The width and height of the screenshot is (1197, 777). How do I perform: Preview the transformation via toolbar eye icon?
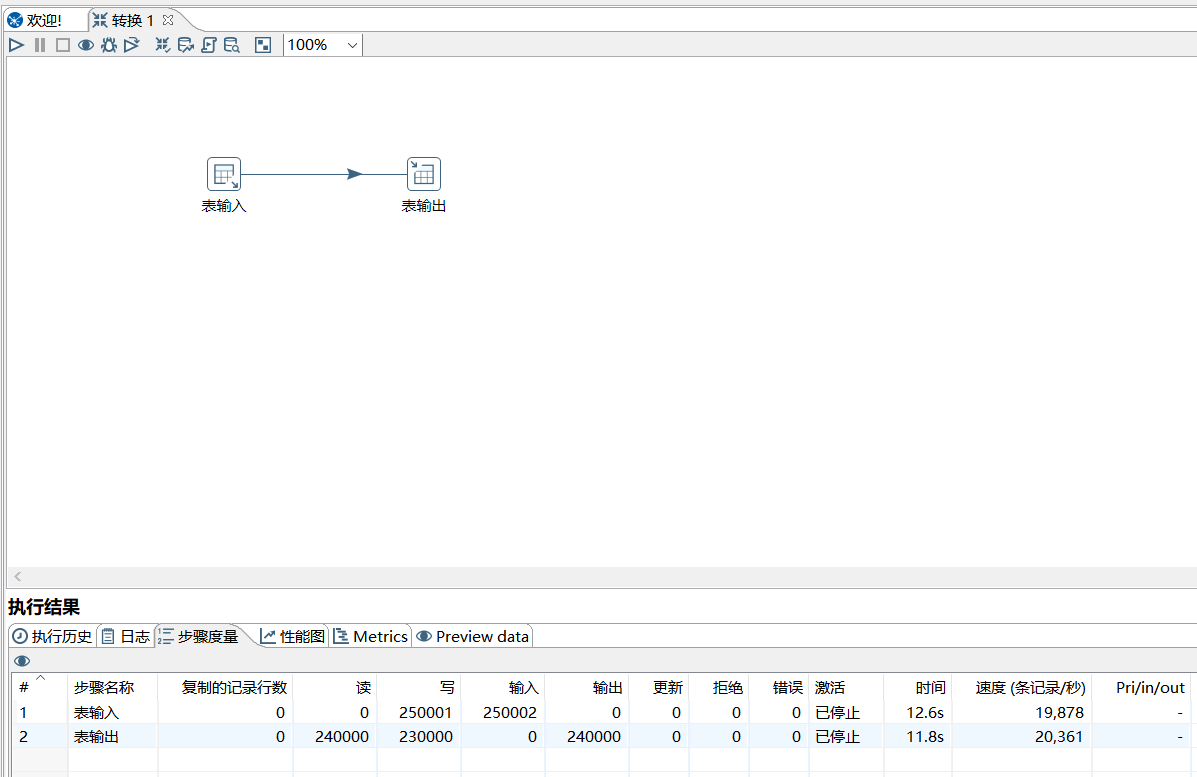click(x=86, y=45)
